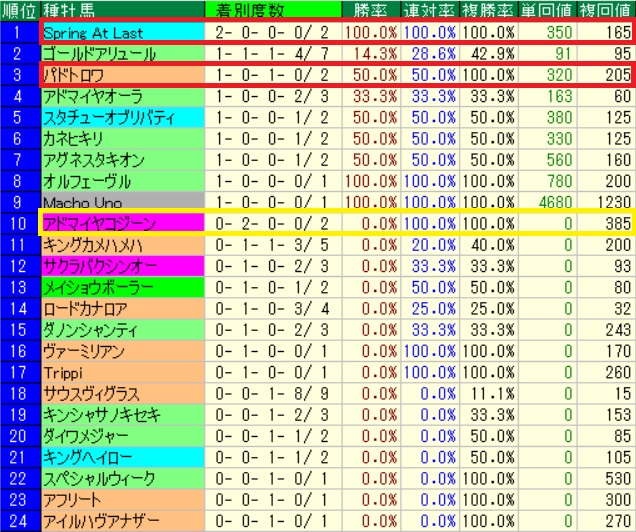Select the Trippi sire name

tap(63, 373)
